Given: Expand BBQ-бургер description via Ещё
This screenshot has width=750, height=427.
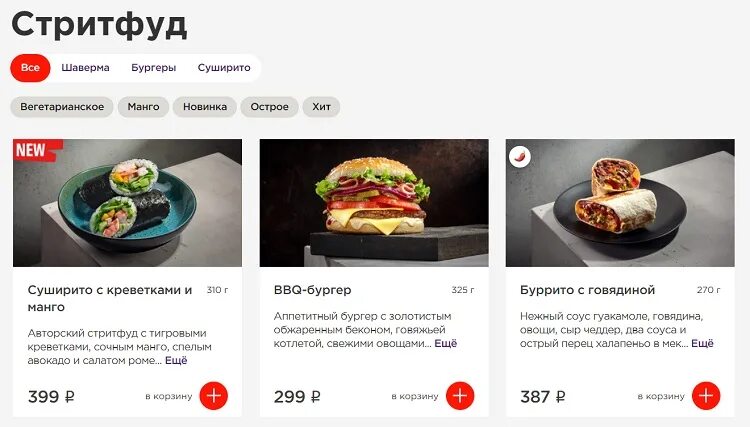Looking at the screenshot, I should (x=446, y=343).
